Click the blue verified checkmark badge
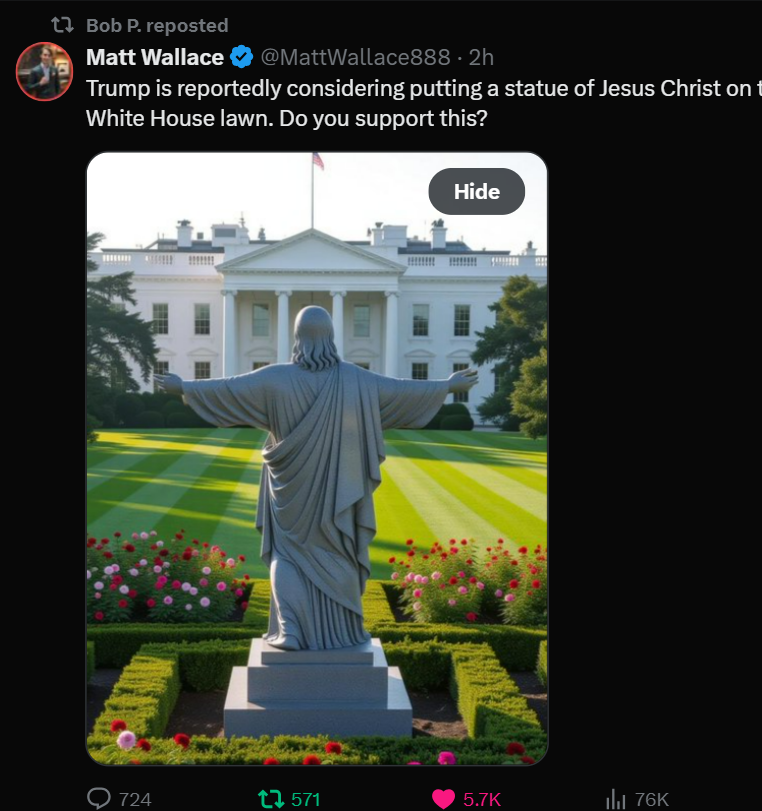 pos(241,57)
